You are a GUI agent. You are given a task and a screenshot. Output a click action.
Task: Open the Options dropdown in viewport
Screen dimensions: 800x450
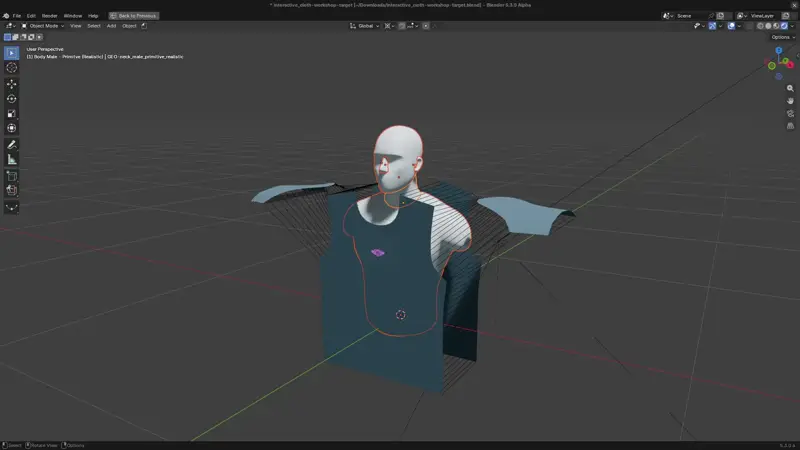point(783,37)
